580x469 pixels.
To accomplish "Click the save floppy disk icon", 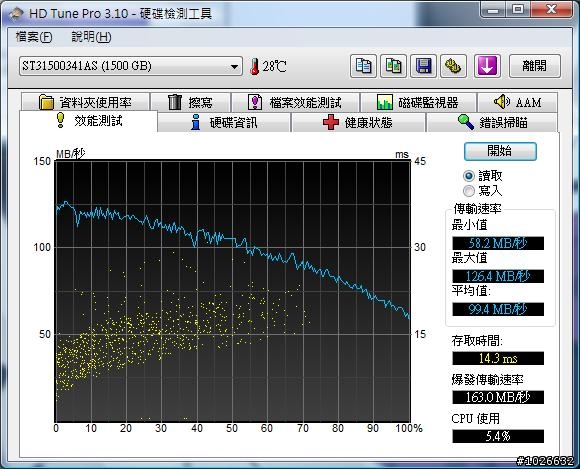I will pyautogui.click(x=424, y=66).
